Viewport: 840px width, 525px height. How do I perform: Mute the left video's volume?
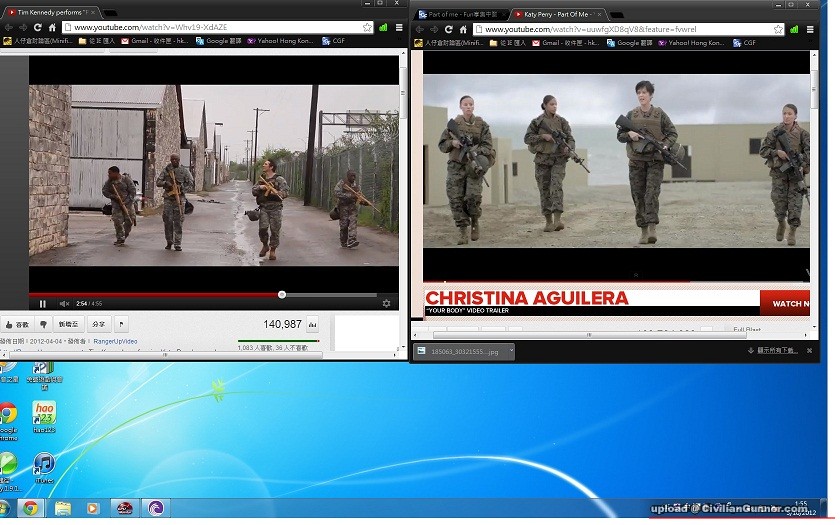tap(64, 303)
